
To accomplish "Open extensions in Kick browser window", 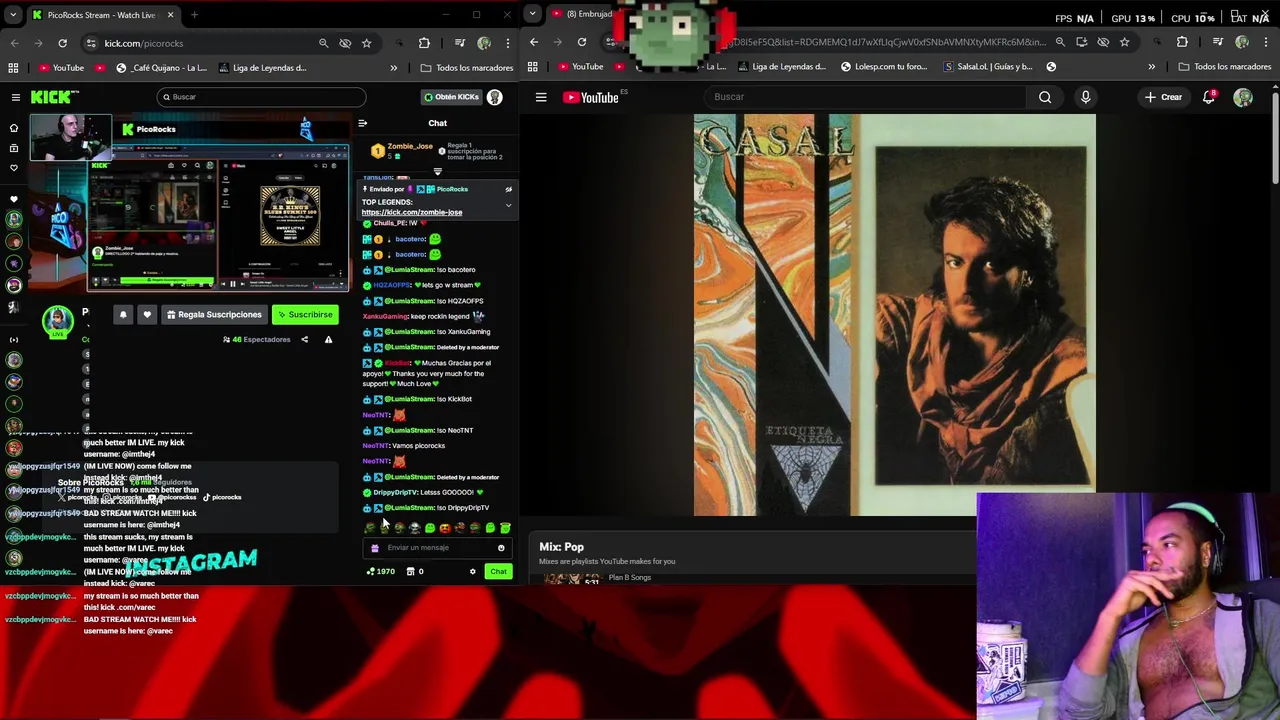I will (424, 43).
